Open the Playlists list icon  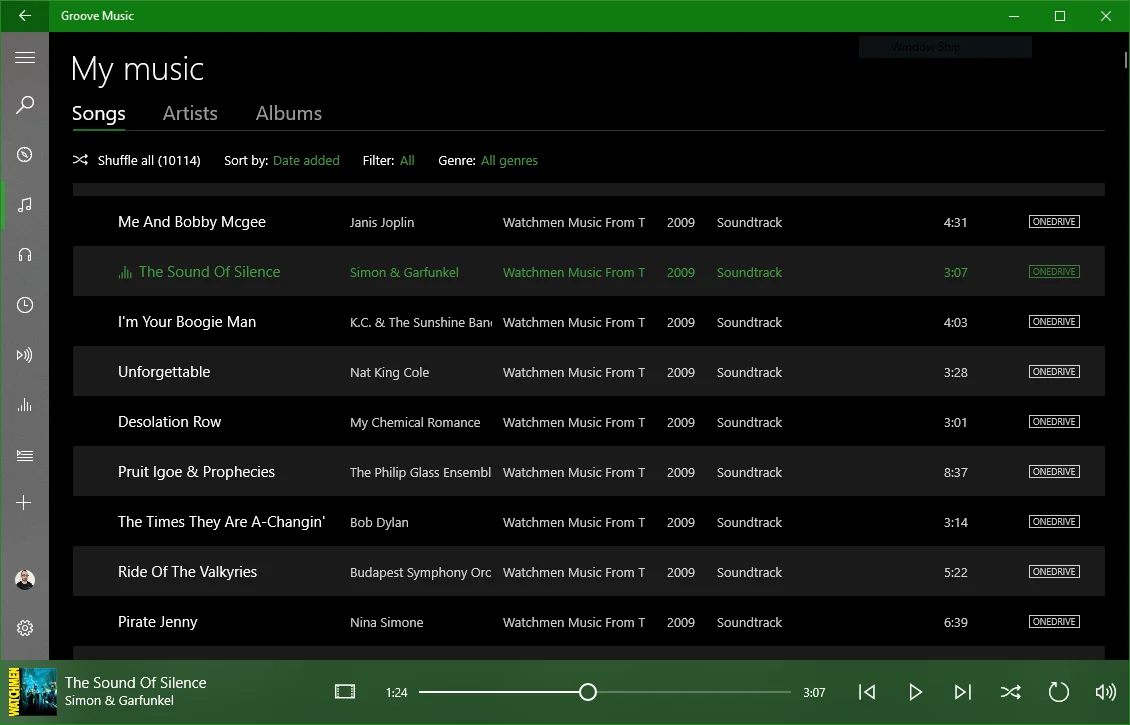click(x=25, y=455)
